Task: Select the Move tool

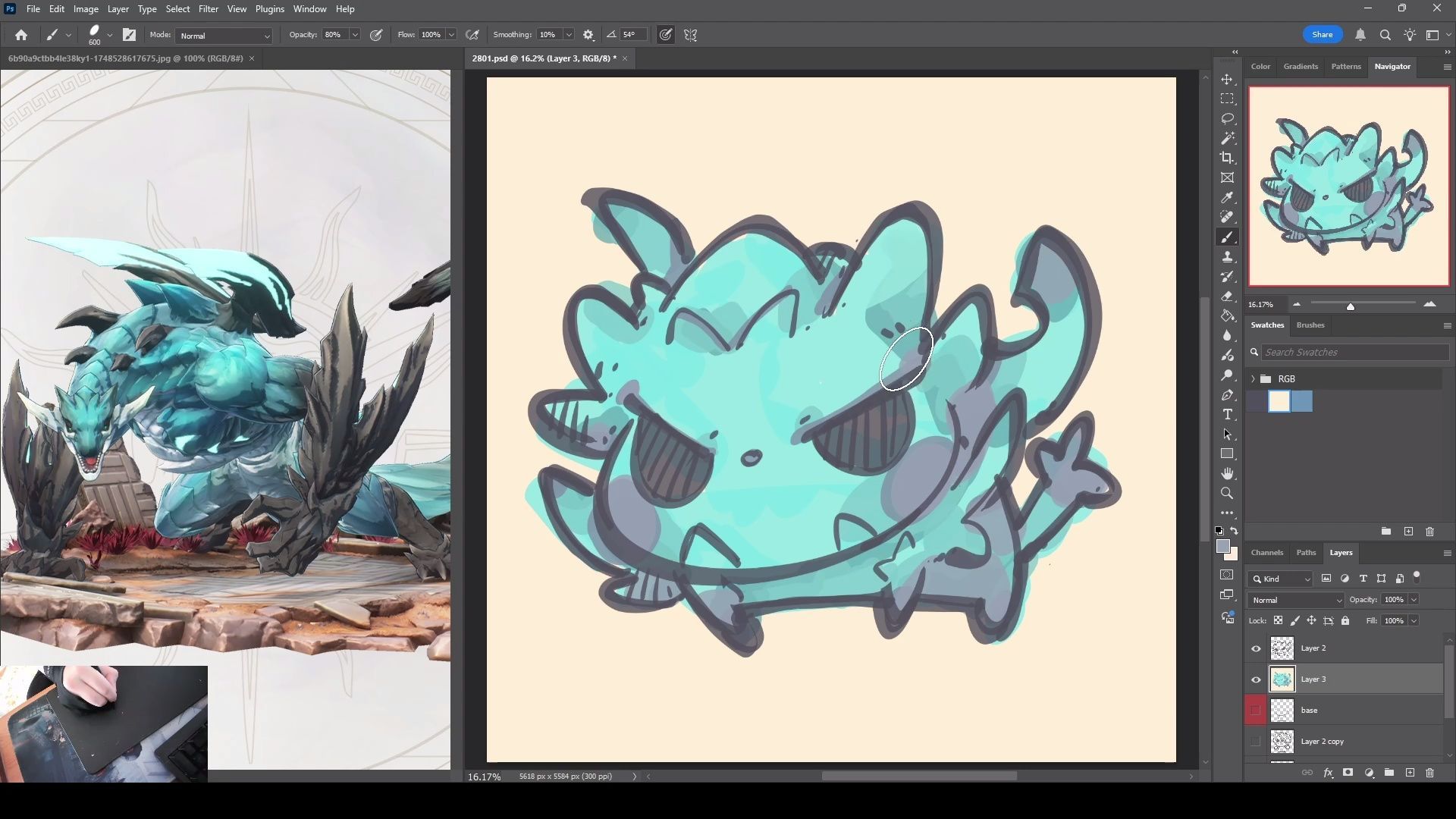Action: point(1227,80)
